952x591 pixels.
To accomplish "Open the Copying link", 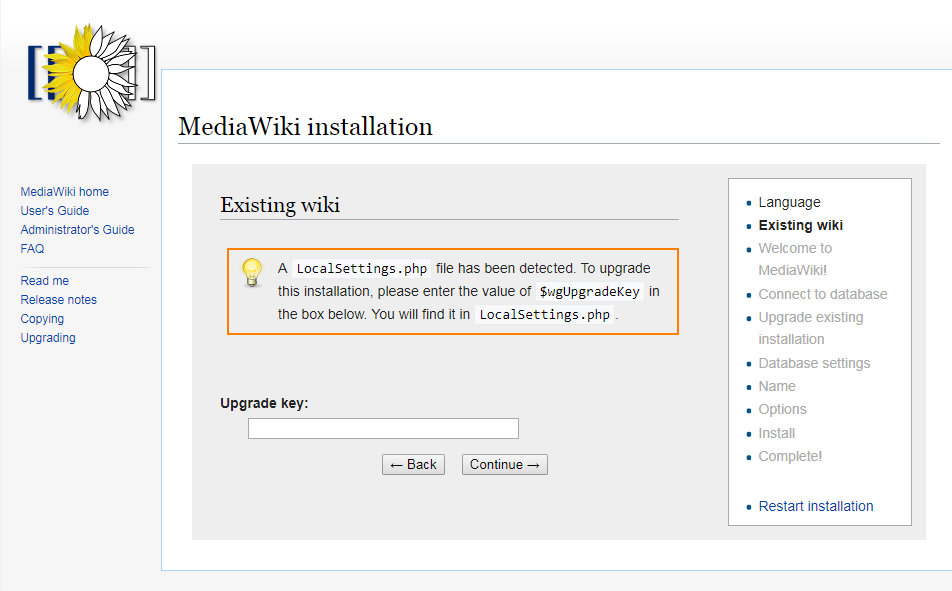I will (42, 319).
